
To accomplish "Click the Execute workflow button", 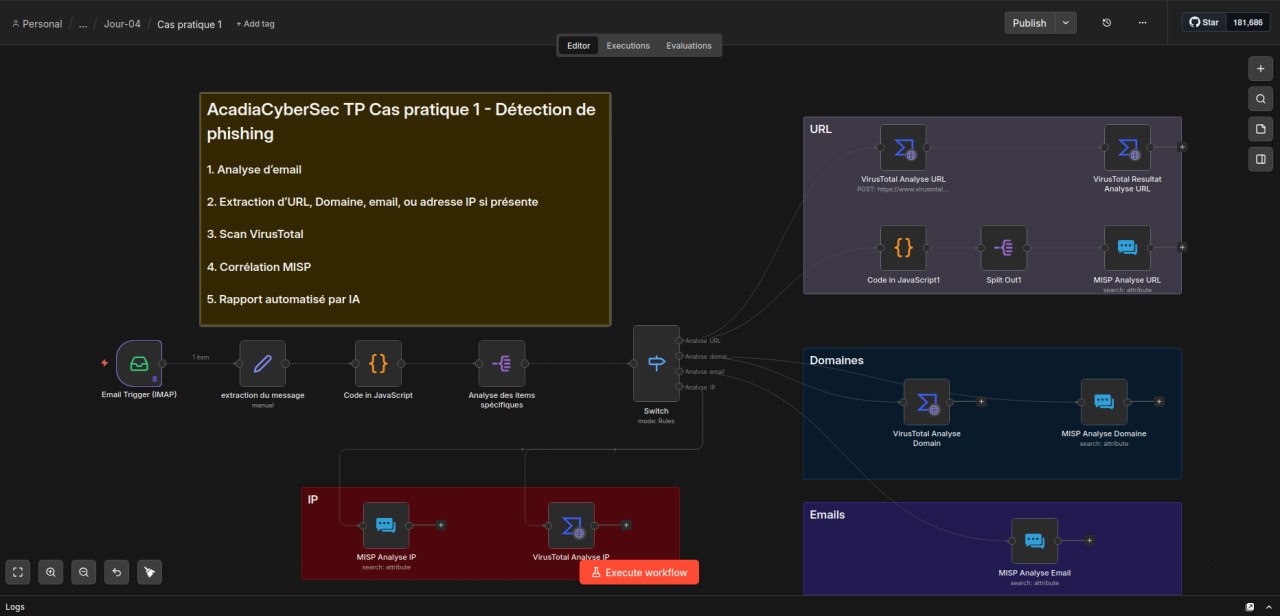I will (639, 572).
